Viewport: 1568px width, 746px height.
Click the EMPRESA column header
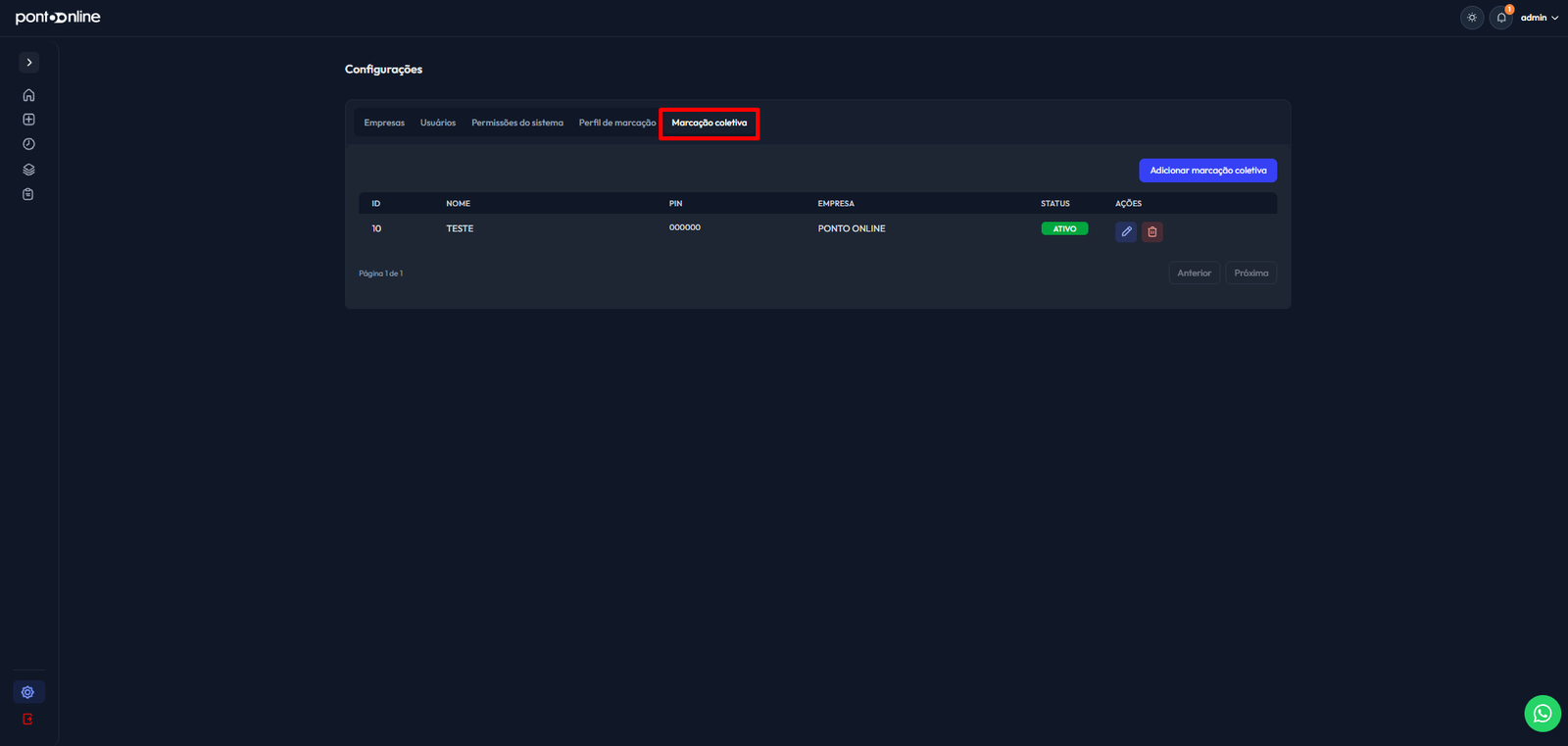point(836,204)
